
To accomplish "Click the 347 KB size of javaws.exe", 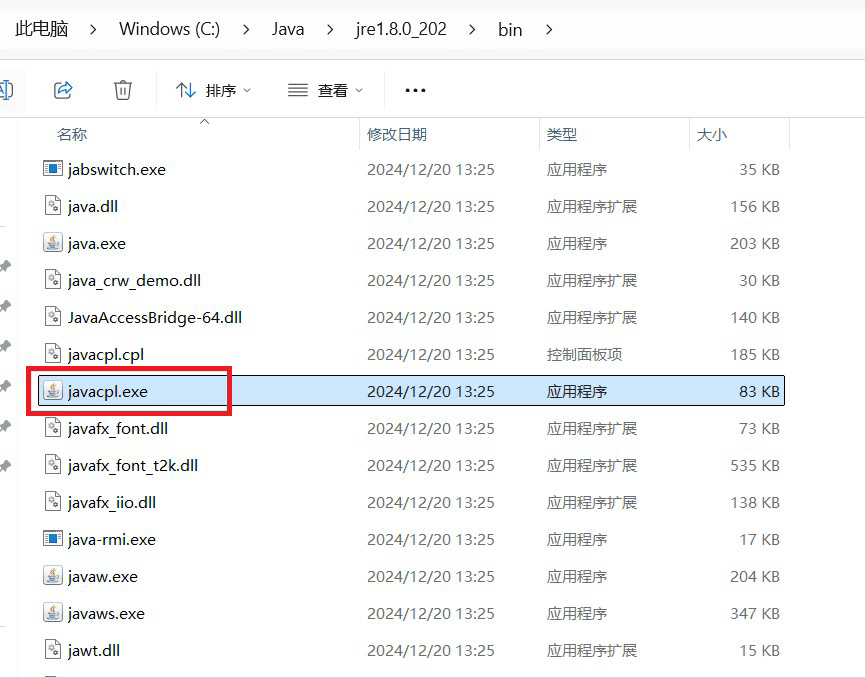I will 755,613.
